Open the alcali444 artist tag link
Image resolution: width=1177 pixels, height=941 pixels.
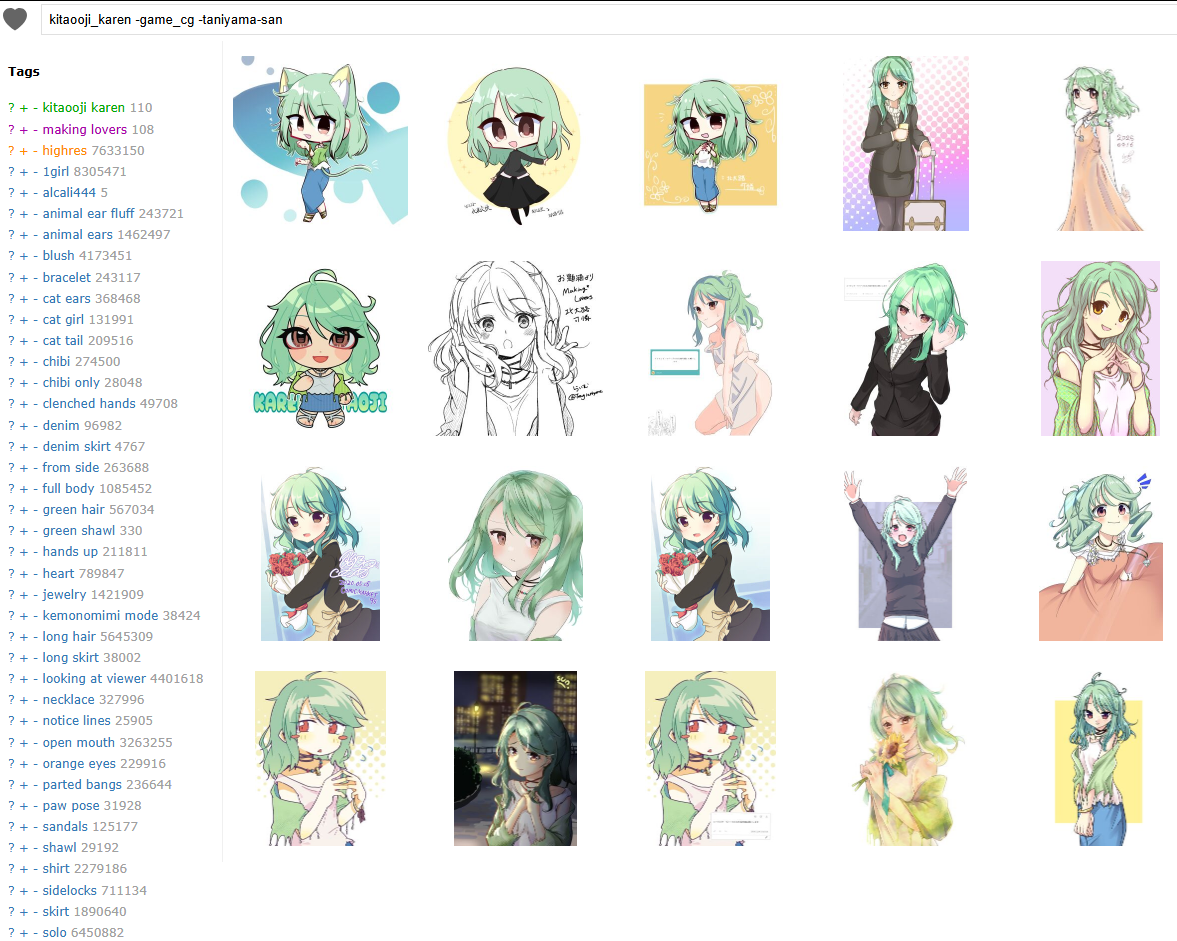click(x=69, y=192)
